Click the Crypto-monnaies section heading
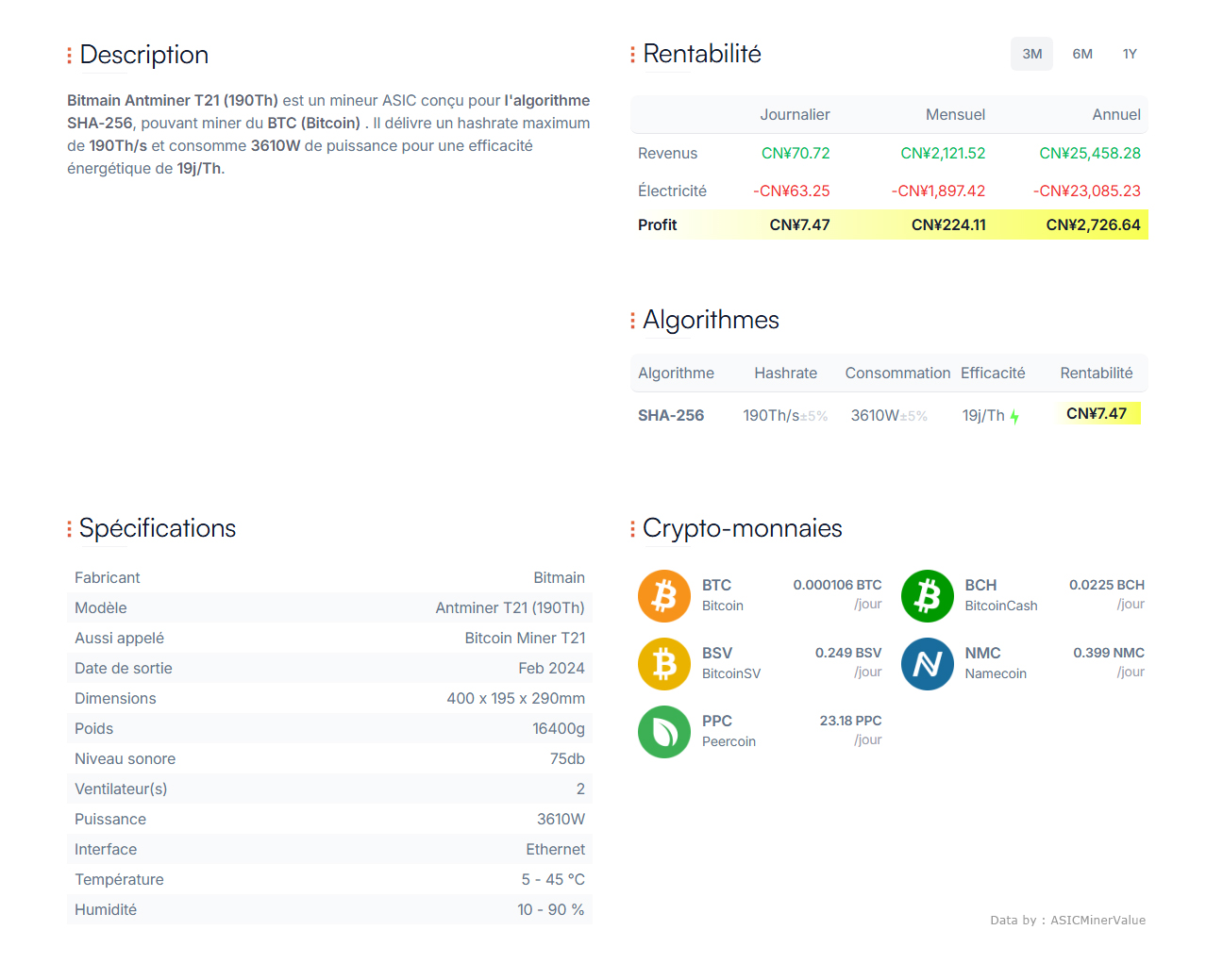The image size is (1223, 980). pos(743,528)
